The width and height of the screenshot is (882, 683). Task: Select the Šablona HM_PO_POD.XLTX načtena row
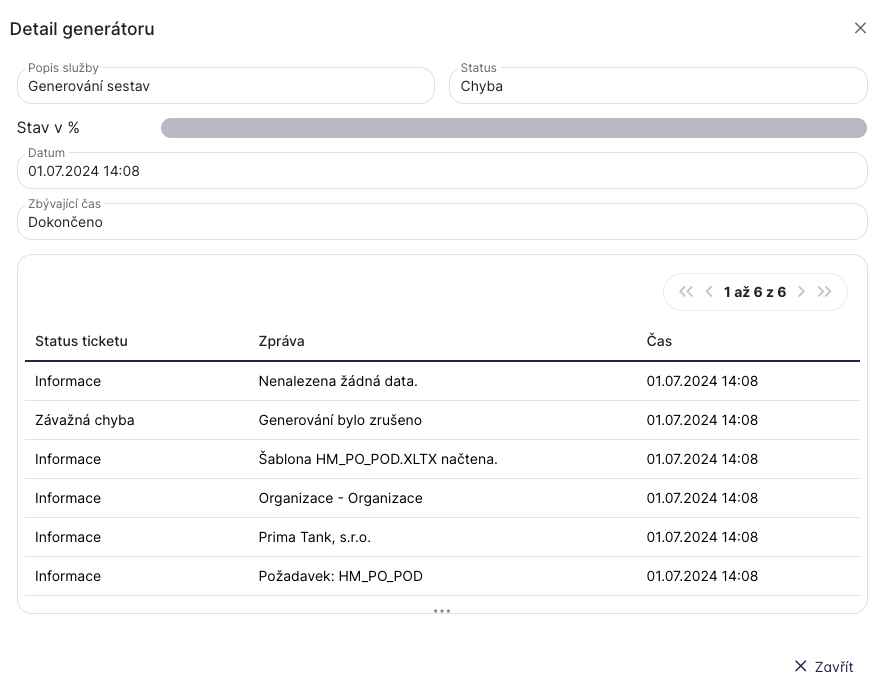coord(441,459)
